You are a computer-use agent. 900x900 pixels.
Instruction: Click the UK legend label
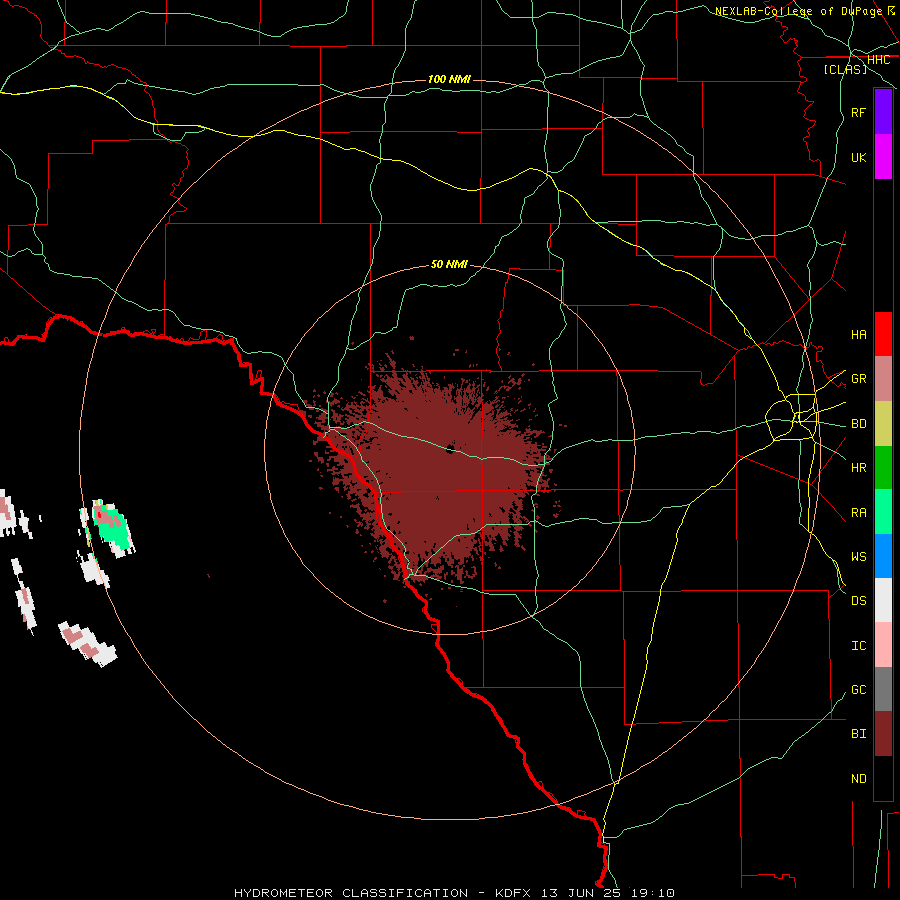click(858, 157)
